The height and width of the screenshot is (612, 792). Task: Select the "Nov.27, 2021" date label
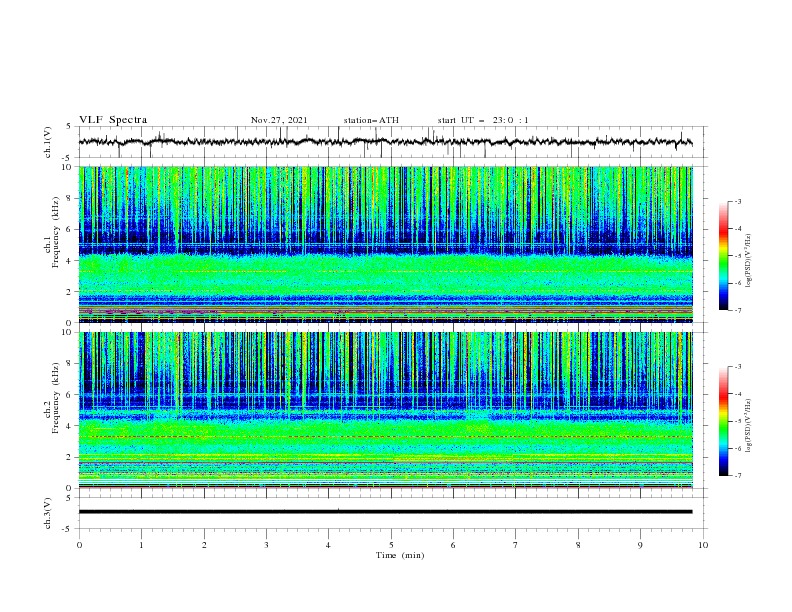tap(279, 120)
